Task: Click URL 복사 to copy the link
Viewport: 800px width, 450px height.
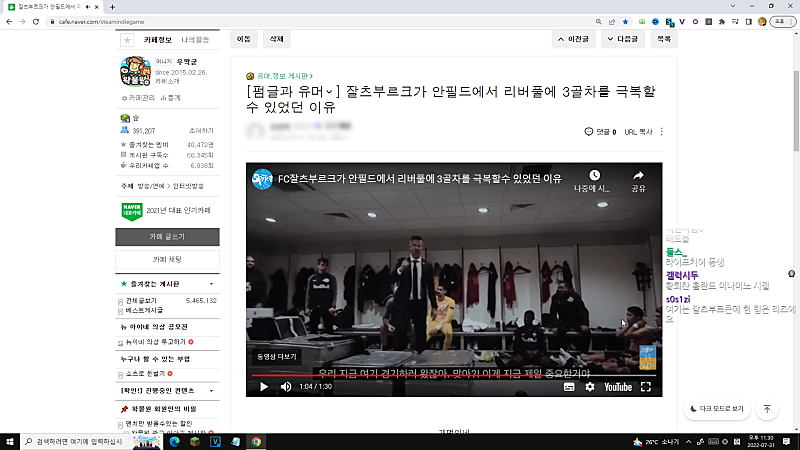Action: (638, 132)
